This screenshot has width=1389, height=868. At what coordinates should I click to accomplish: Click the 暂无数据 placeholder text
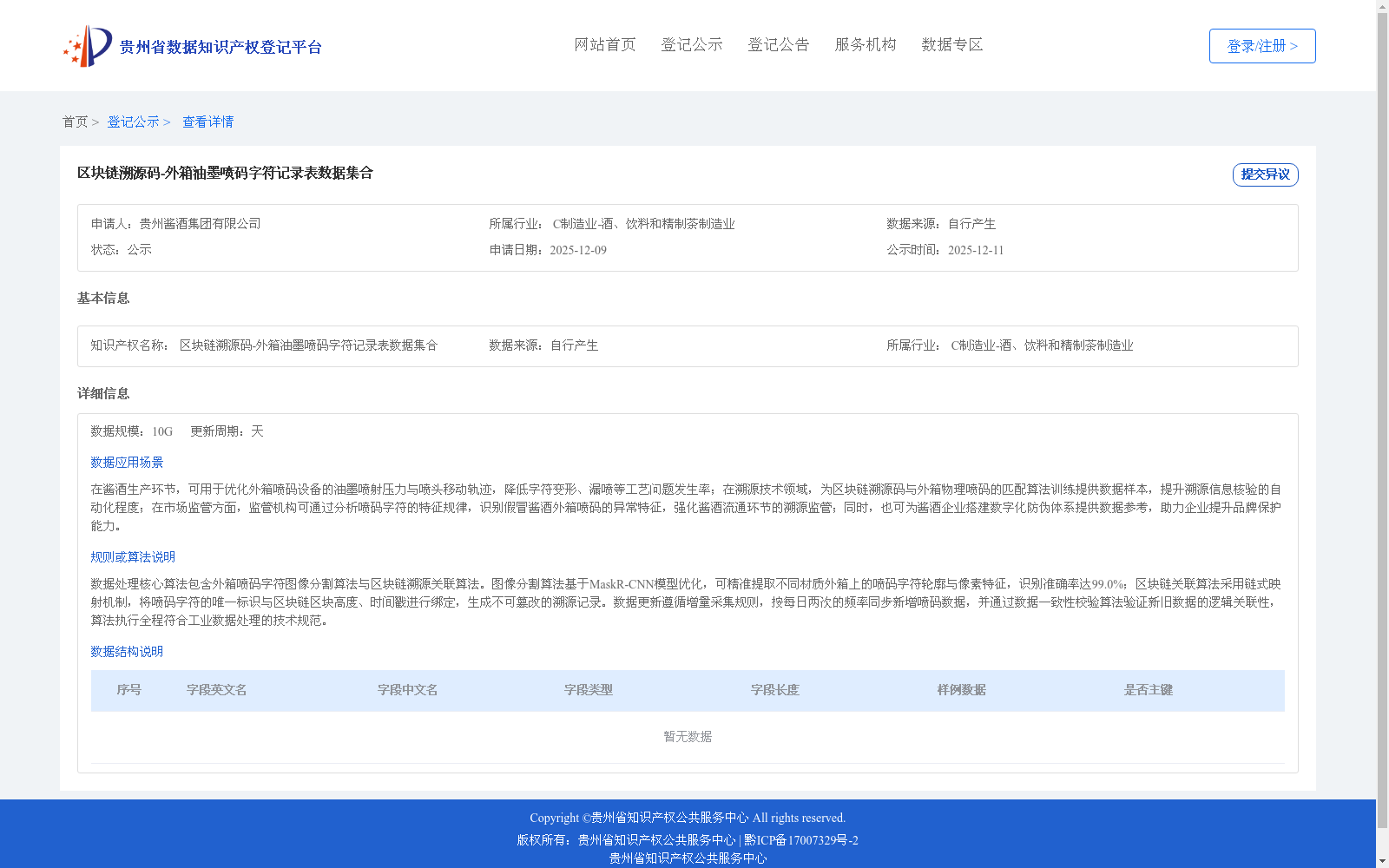coord(688,737)
